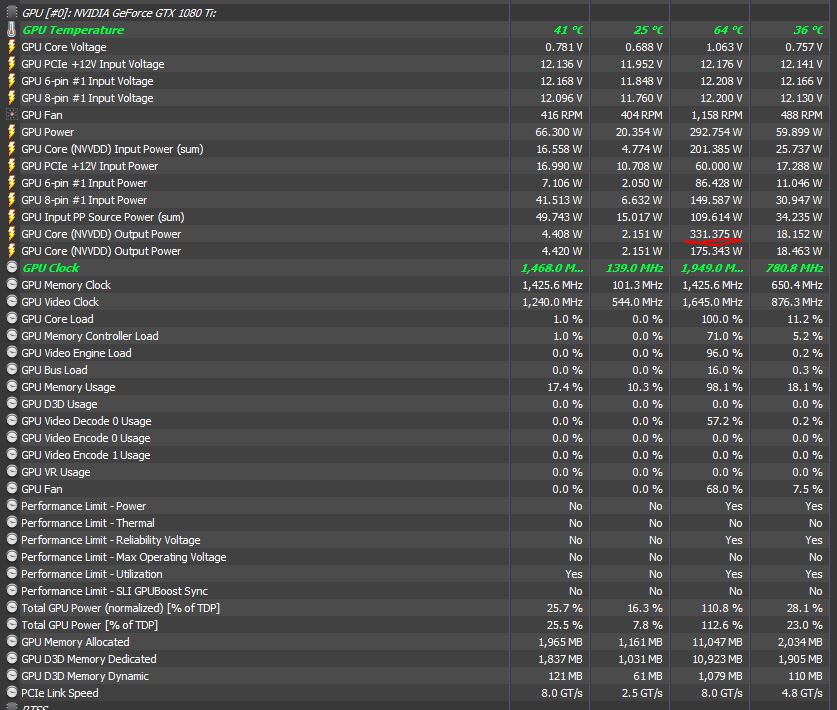Click the 100.0 % GPU Core Load maximum
The height and width of the screenshot is (710, 837).
click(x=721, y=319)
